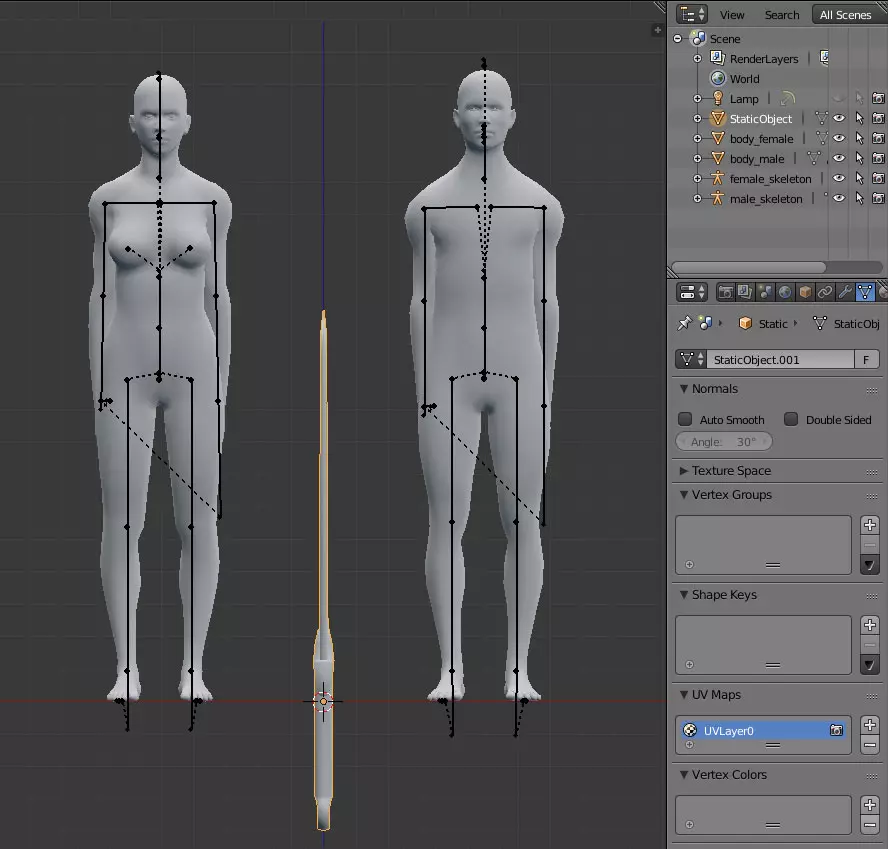Open the Modifiers tab (wrench icon)
The image size is (888, 849).
click(x=845, y=292)
